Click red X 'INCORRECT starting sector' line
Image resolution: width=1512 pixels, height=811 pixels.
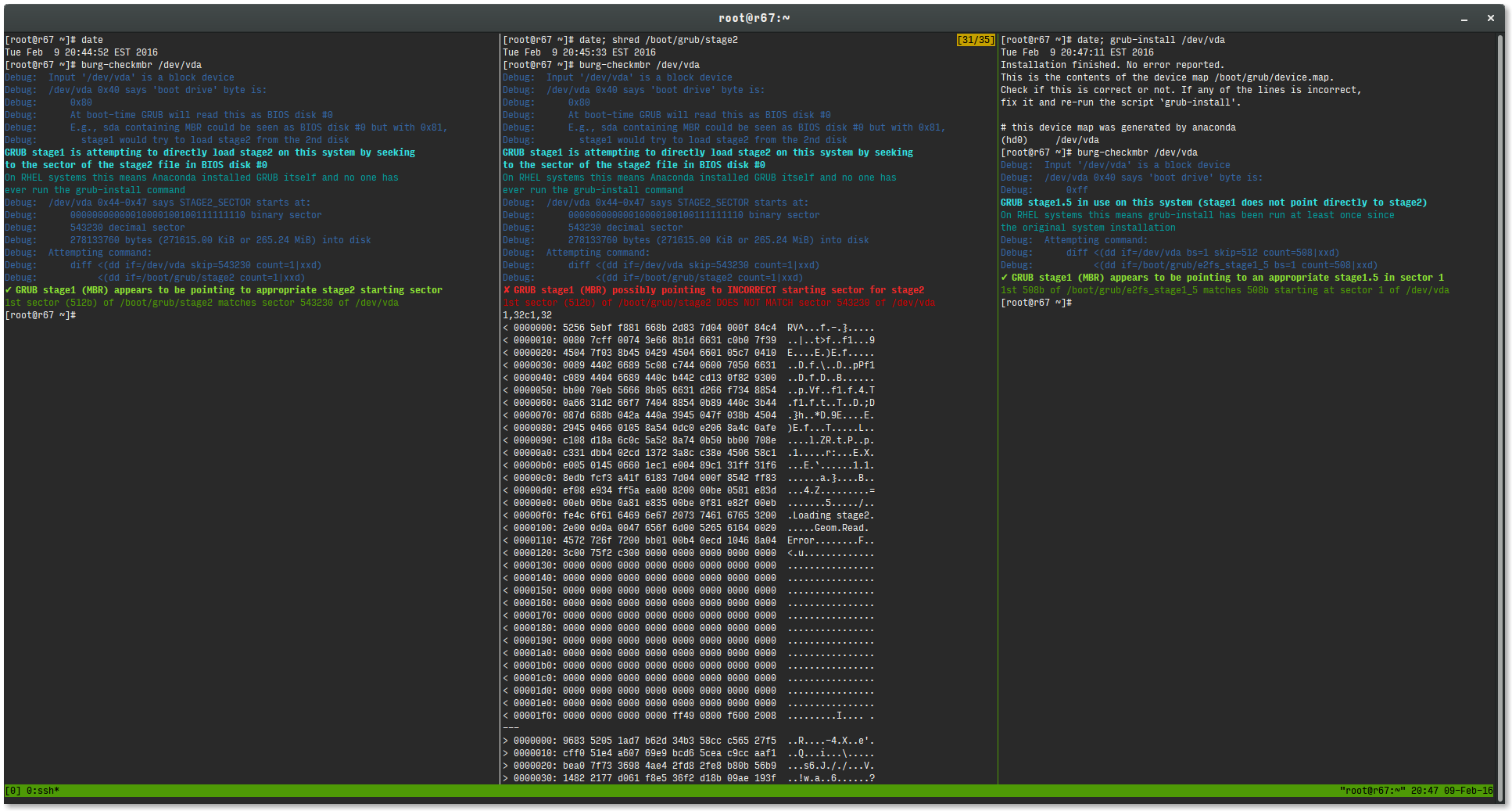[x=714, y=290]
